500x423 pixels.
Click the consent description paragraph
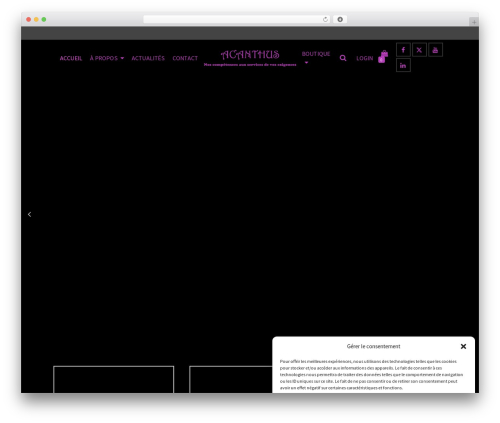[x=371, y=375]
